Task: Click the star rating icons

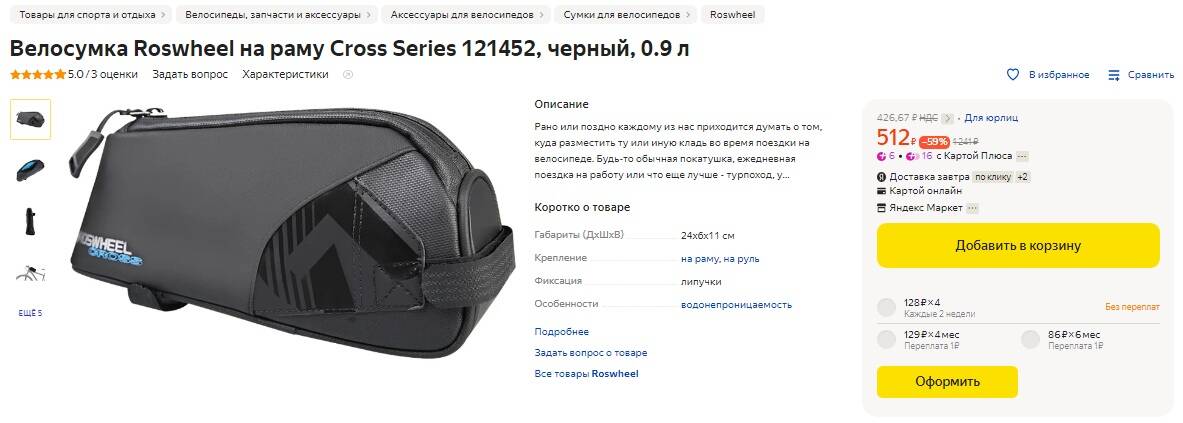Action: coord(38,75)
